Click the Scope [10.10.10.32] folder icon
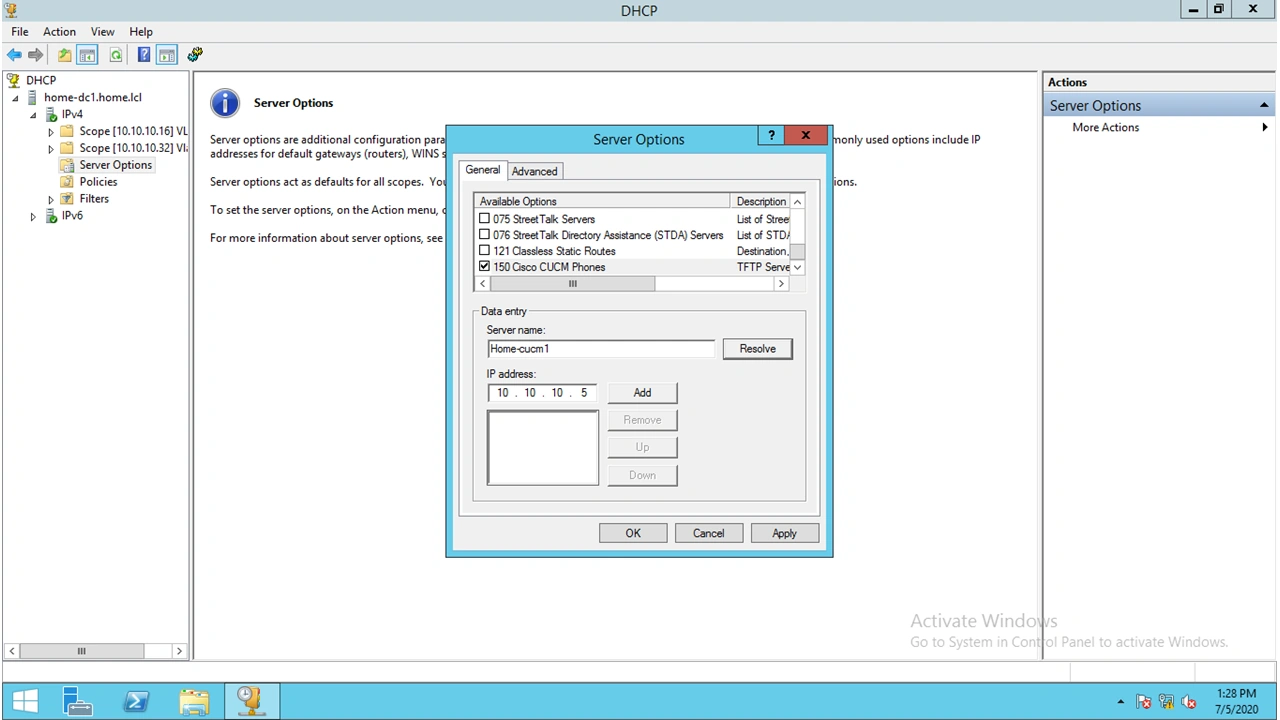The width and height of the screenshot is (1280, 720). [x=68, y=148]
